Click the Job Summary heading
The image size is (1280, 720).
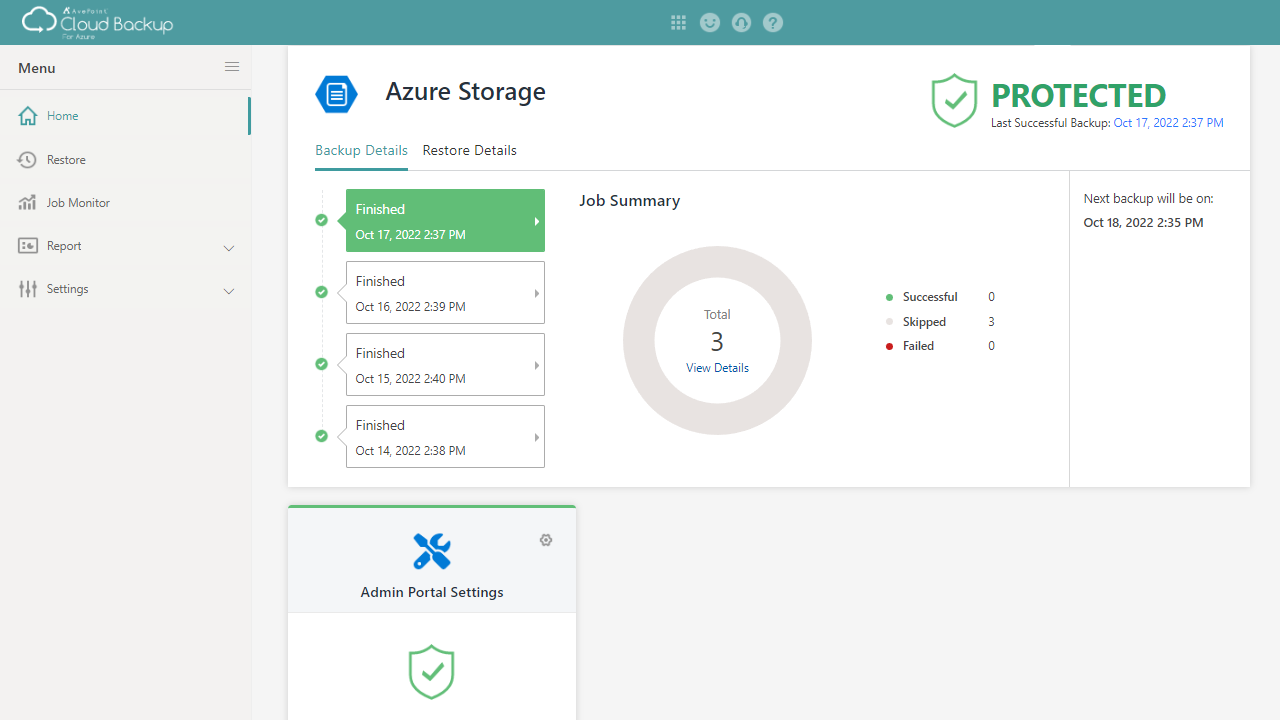pos(629,201)
